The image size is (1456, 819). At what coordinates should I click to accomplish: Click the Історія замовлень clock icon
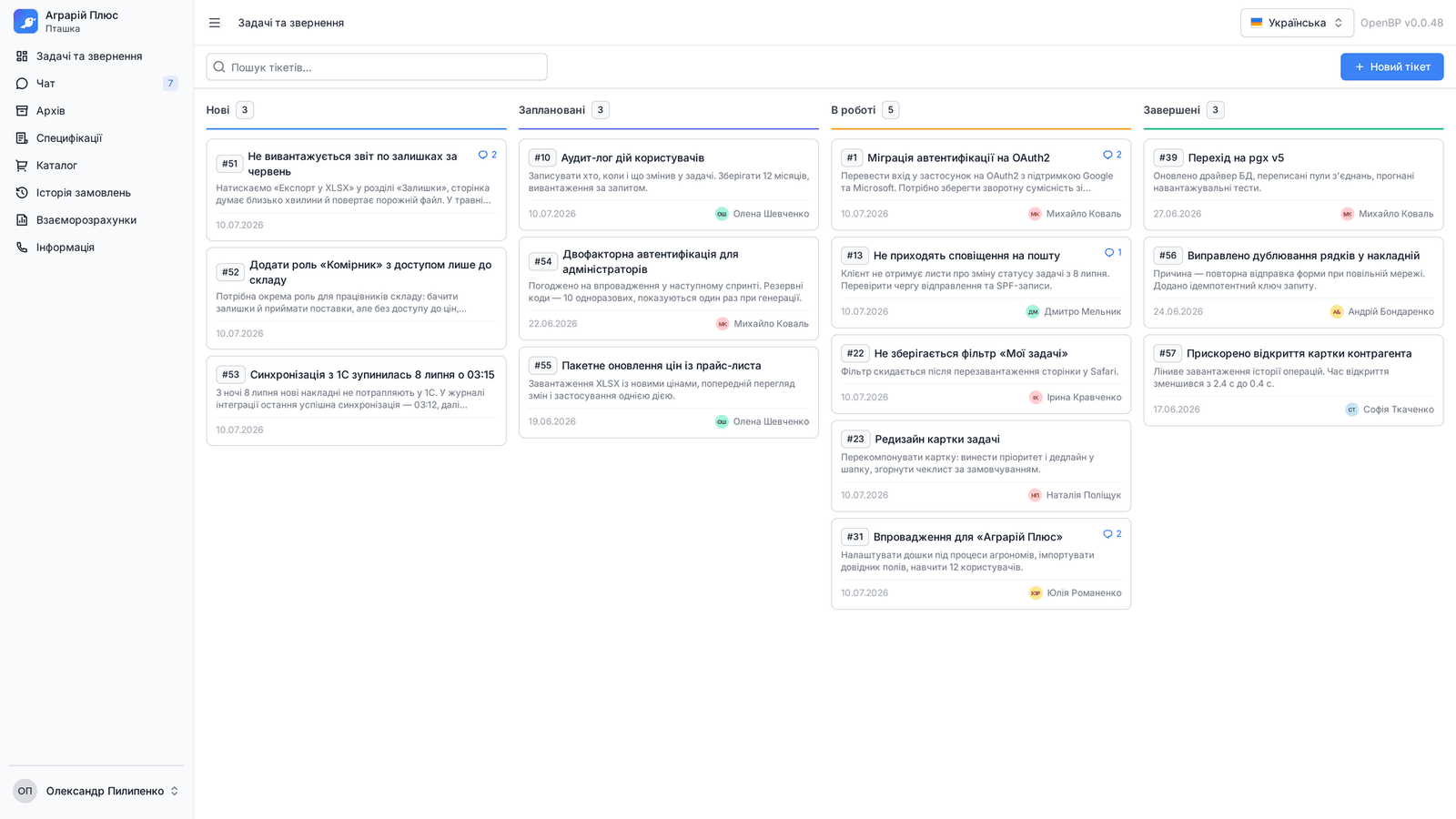[x=22, y=193]
